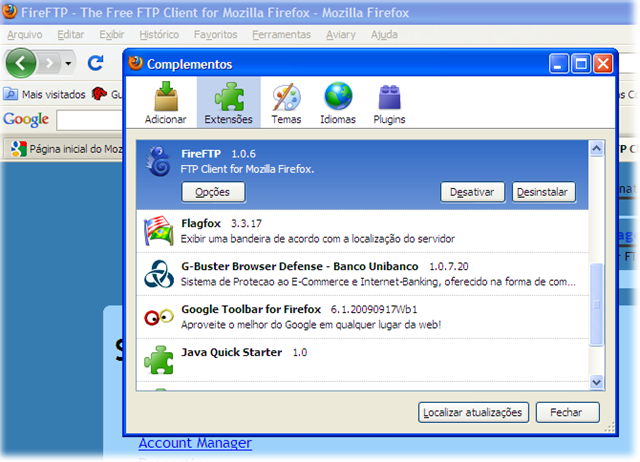Open the history dropdown next to forward button
Image resolution: width=640 pixels, height=462 pixels.
point(68,63)
